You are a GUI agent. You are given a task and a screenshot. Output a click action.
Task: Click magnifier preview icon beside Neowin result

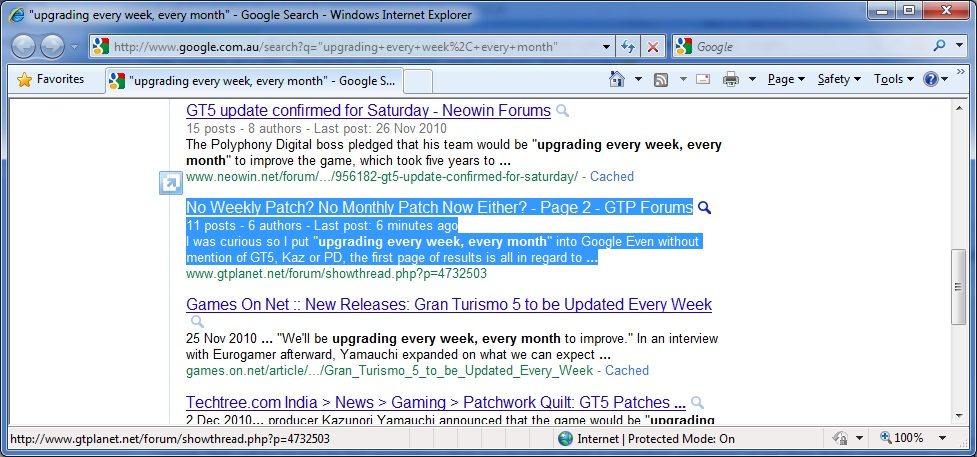point(563,111)
